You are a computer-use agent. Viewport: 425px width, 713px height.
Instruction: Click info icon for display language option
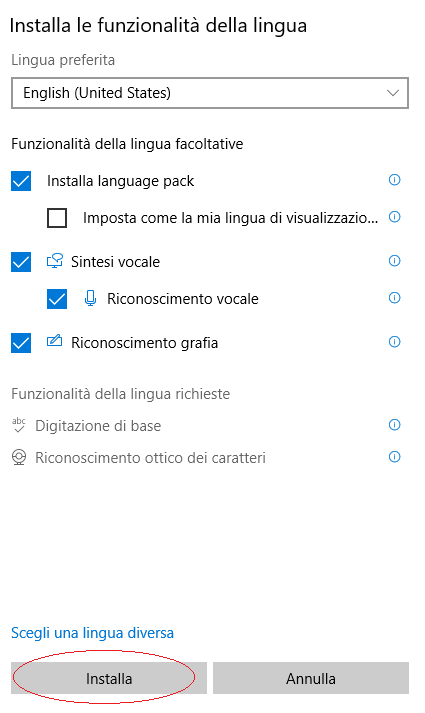(x=394, y=217)
